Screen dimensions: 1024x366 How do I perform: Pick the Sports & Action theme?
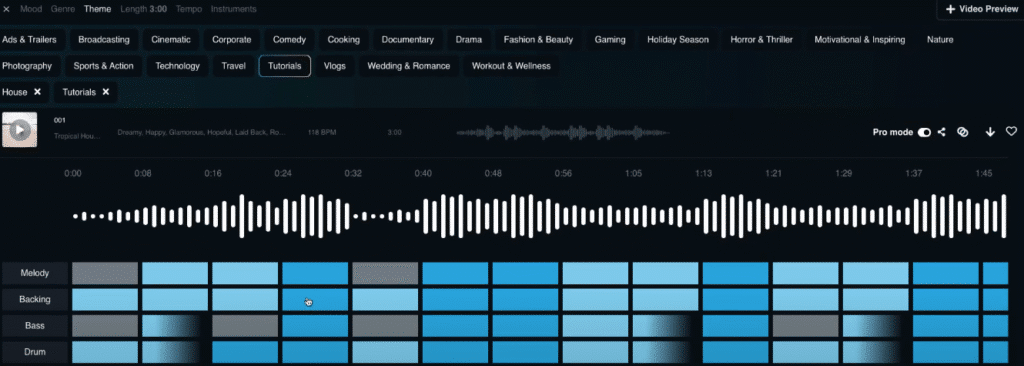103,65
